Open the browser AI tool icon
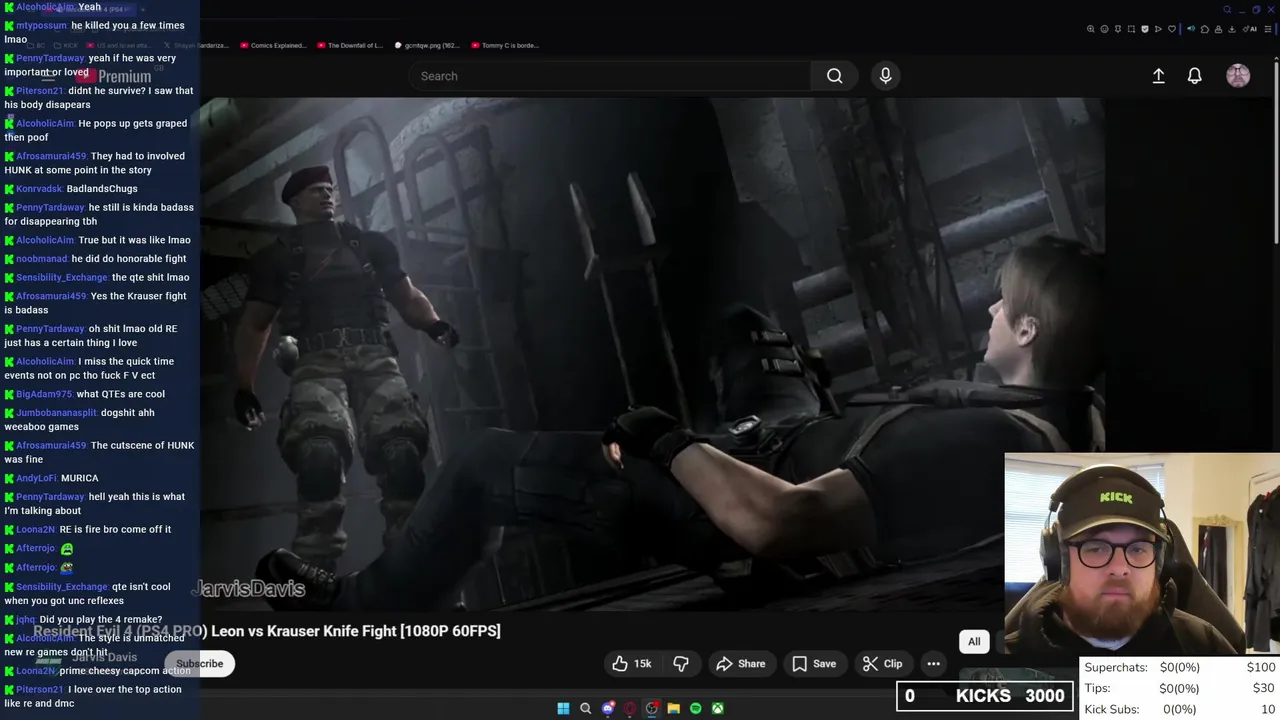Screen dimensions: 1280x720 1250,29
